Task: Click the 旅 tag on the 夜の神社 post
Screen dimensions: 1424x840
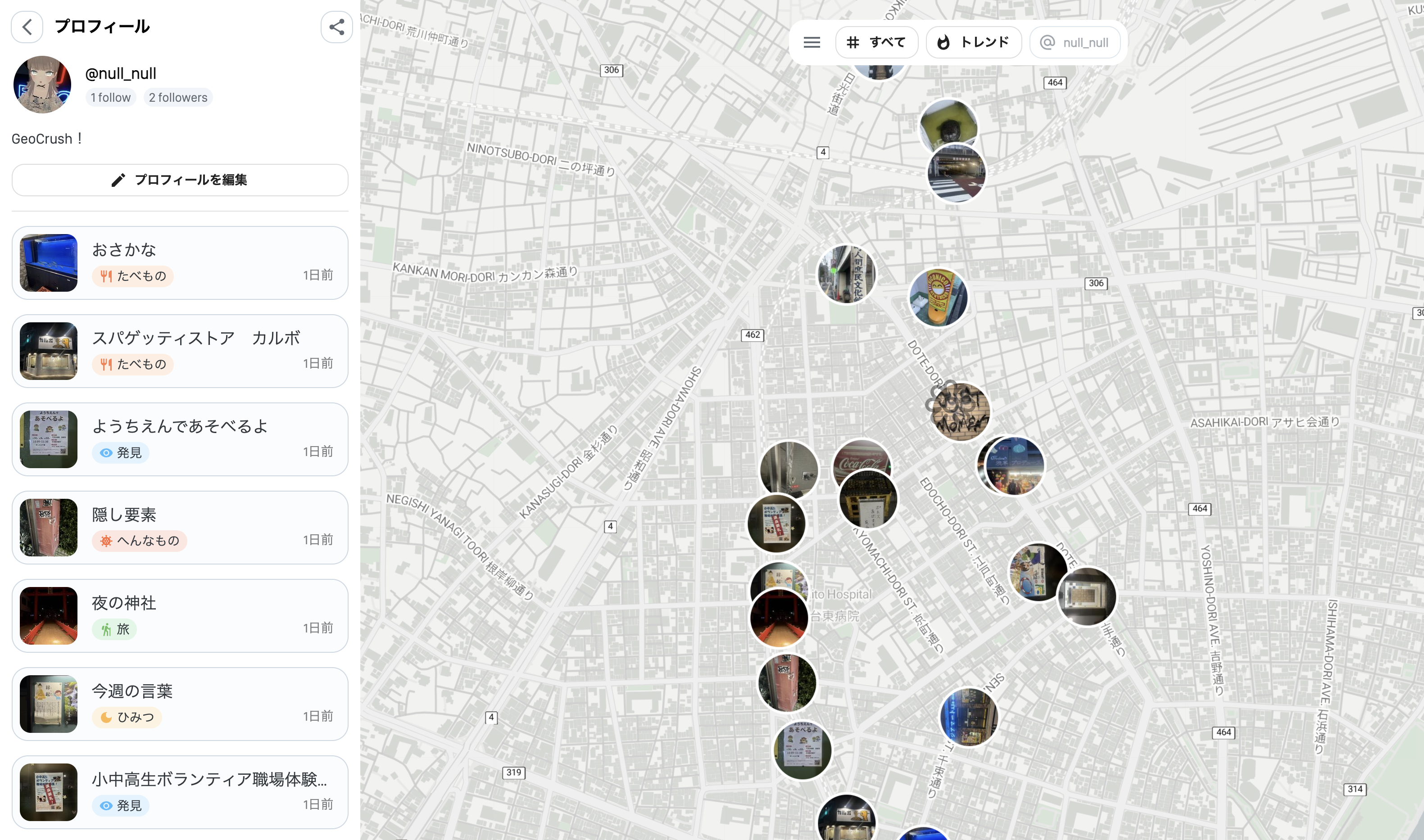Action: click(114, 629)
